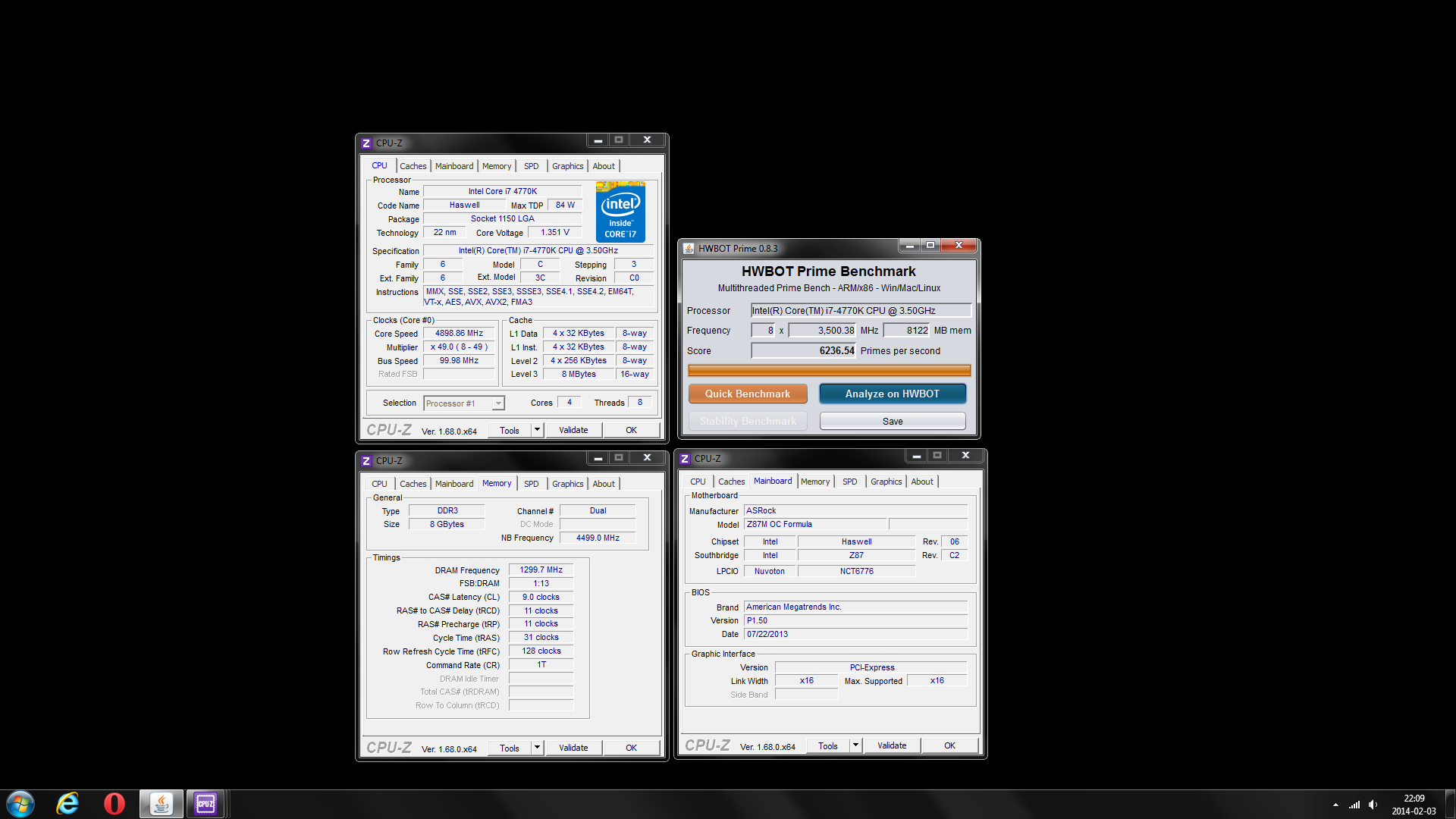Screen dimensions: 1456x819
Task: Click motherboard model Z87M OC Formula
Action: coord(815,524)
